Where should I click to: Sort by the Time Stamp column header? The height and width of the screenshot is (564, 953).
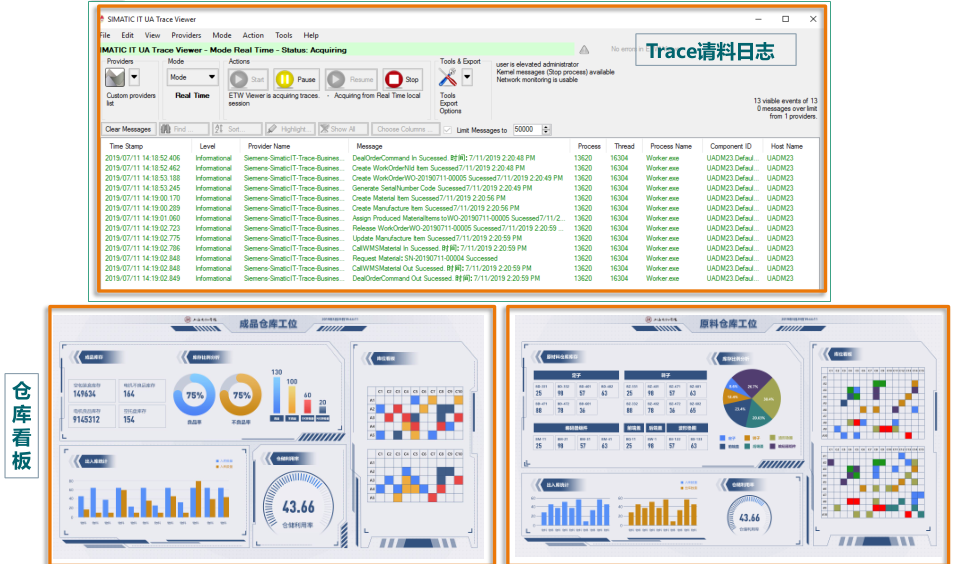[126, 146]
